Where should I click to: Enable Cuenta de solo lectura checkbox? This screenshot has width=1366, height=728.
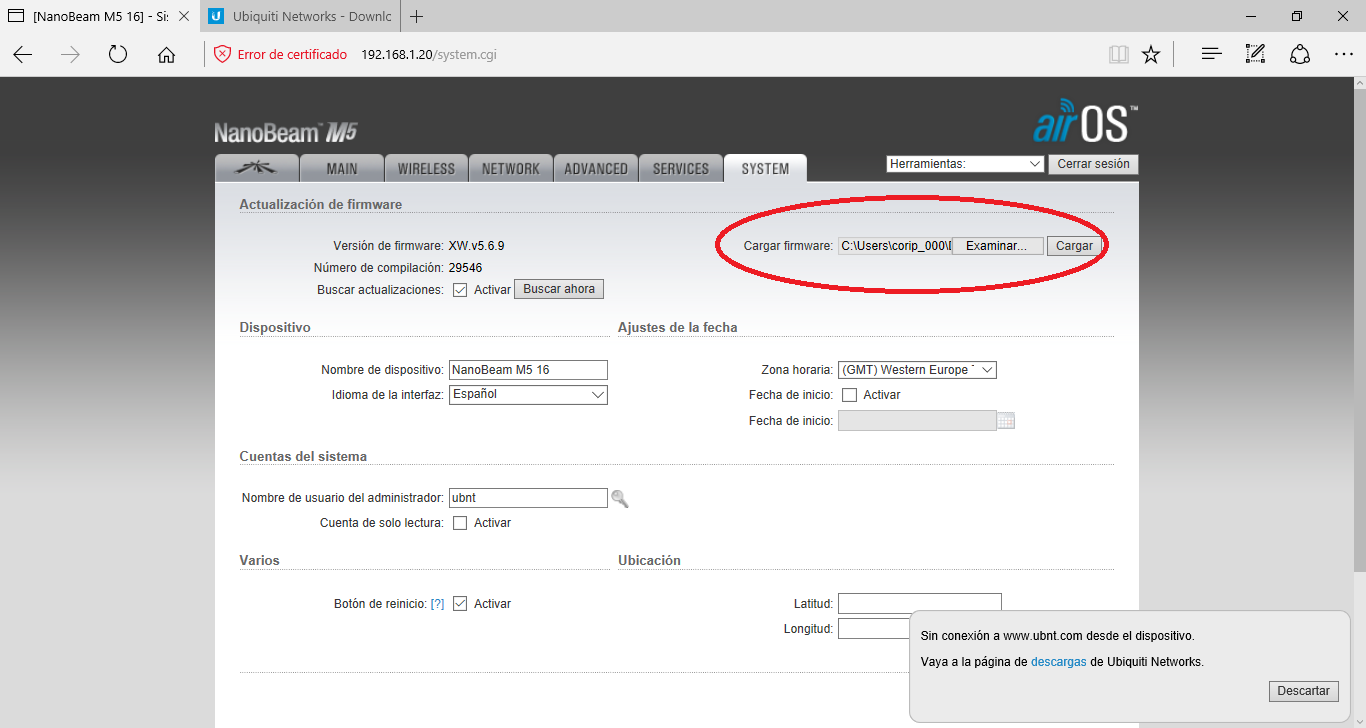coord(460,523)
